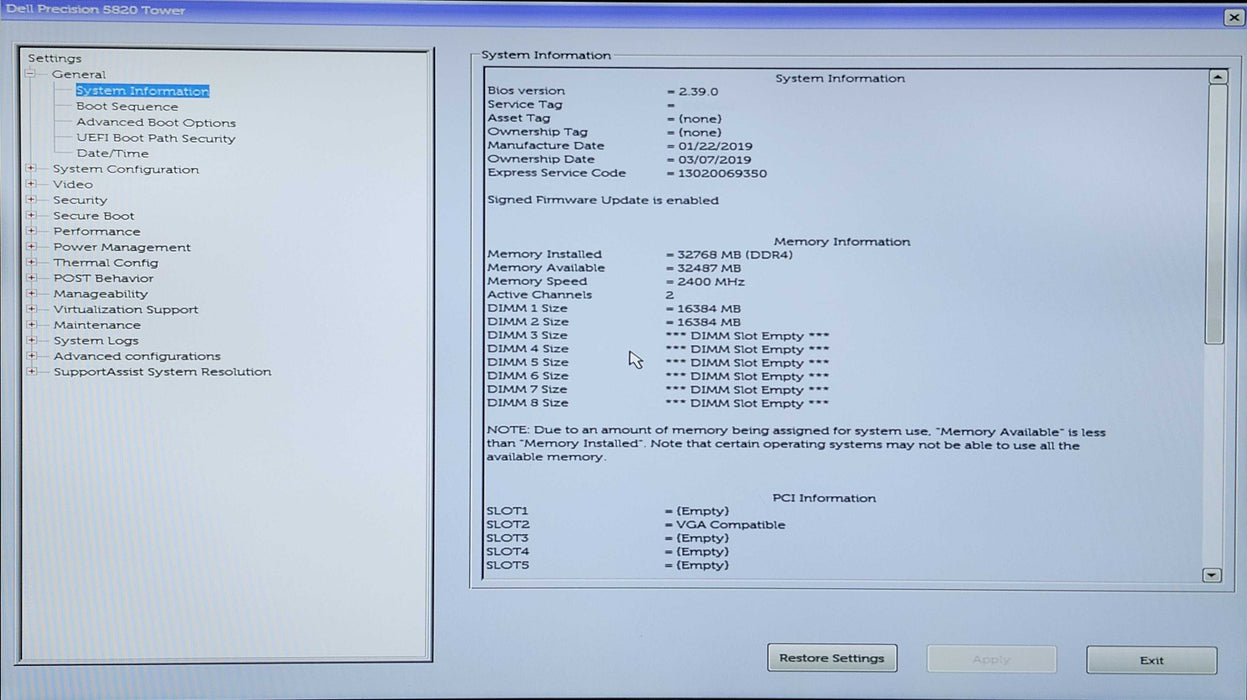Open the Date/Time settings
Image resolution: width=1247 pixels, height=700 pixels.
click(112, 154)
